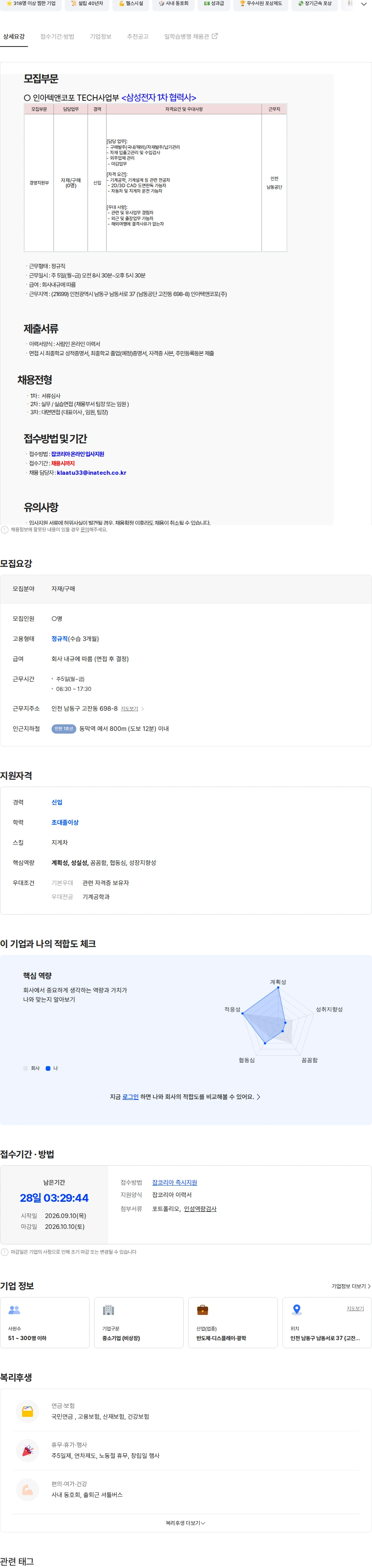Select the 사내 동호회 tag chip

click(174, 3)
